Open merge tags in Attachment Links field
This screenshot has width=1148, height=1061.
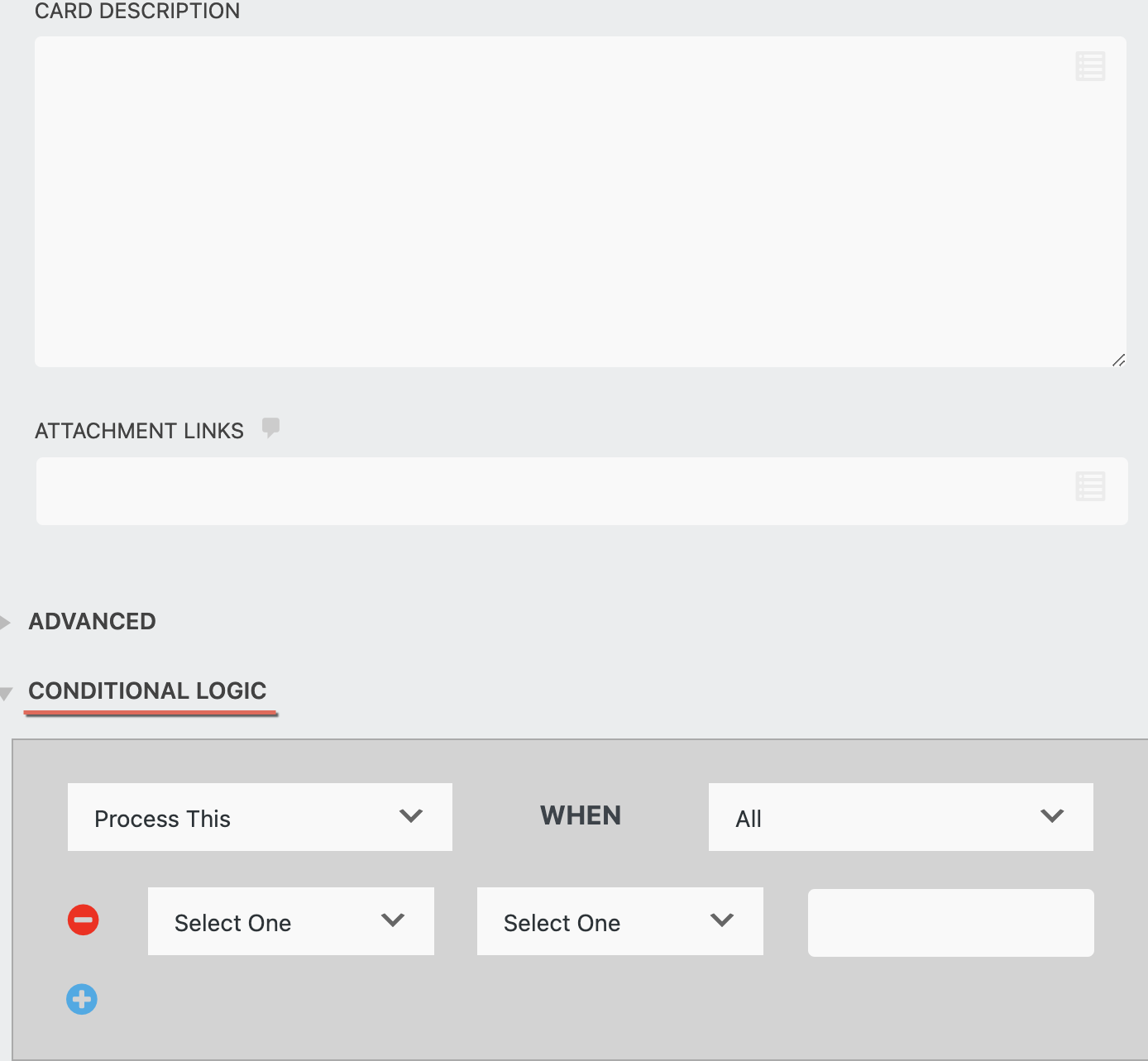point(1090,486)
